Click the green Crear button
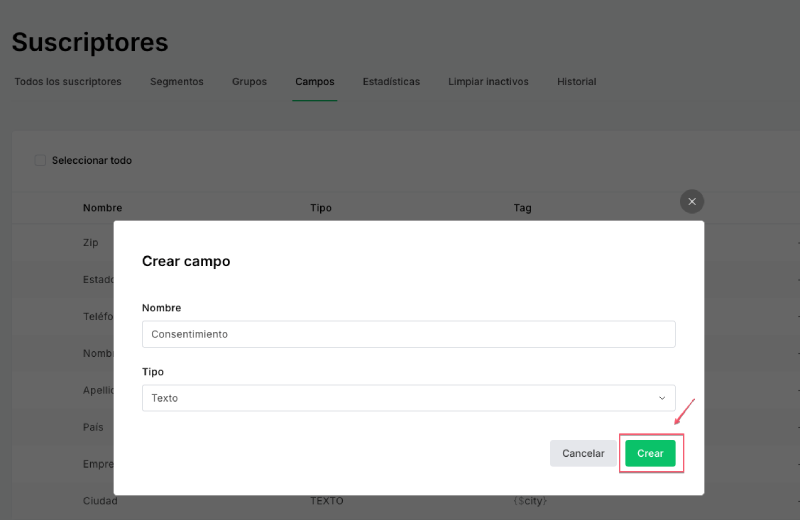The image size is (800, 520). tap(650, 453)
